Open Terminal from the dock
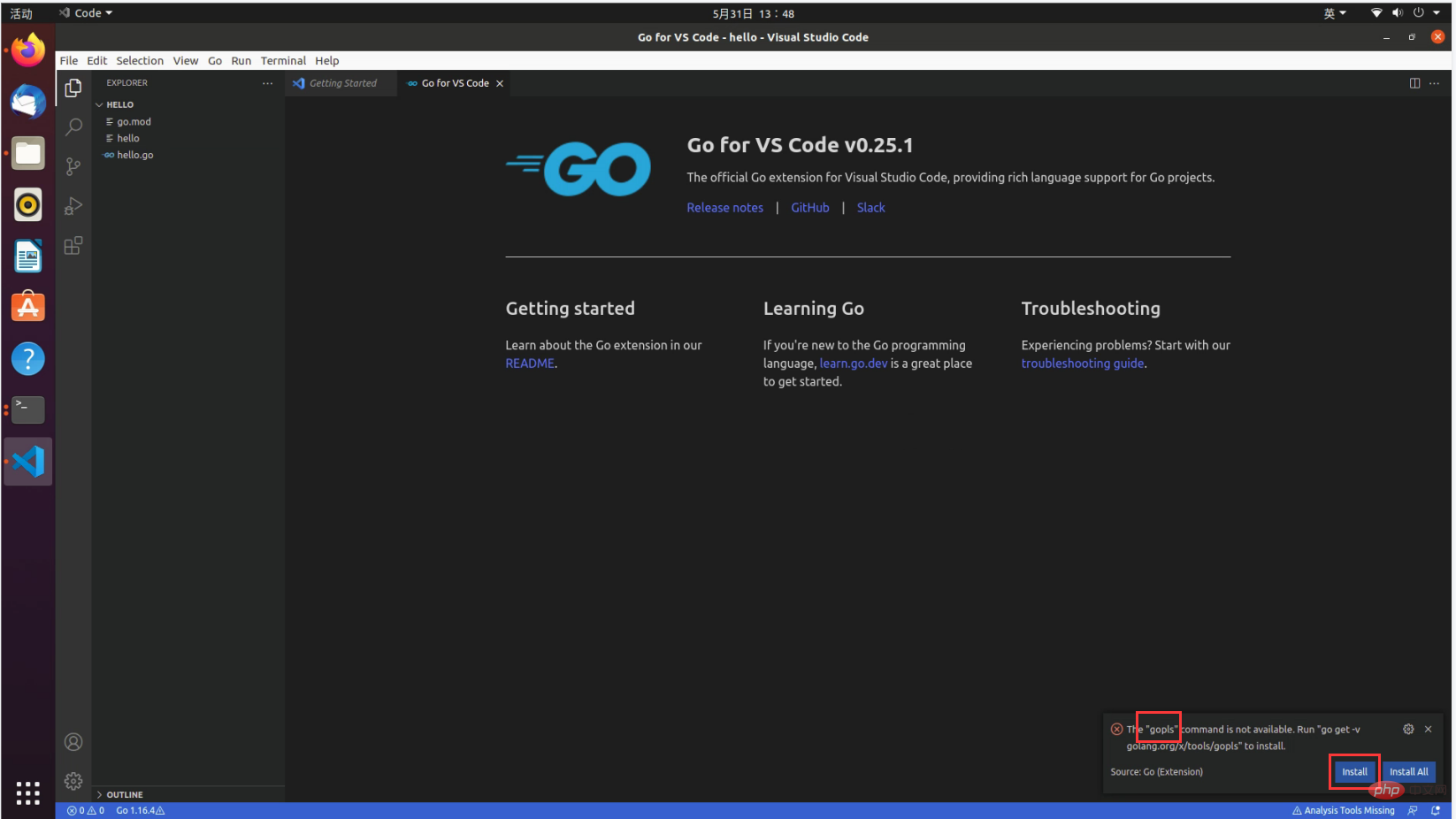This screenshot has width=1456, height=819. click(28, 409)
